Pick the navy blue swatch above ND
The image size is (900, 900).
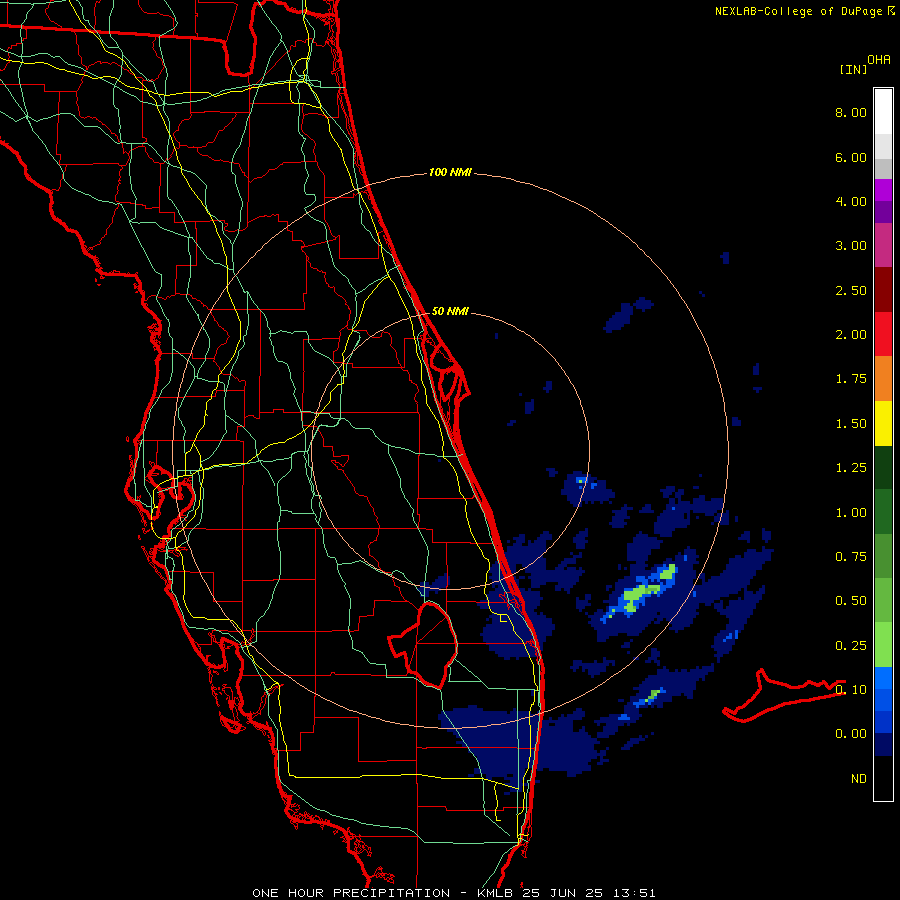(x=883, y=745)
